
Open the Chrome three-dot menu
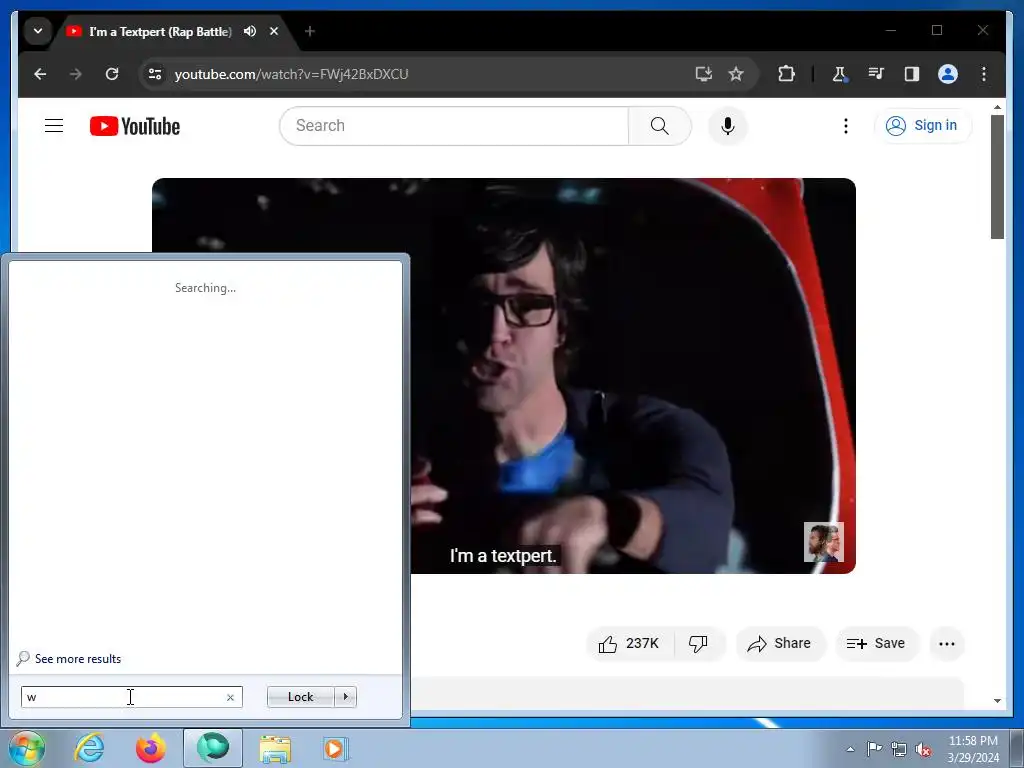point(984,74)
